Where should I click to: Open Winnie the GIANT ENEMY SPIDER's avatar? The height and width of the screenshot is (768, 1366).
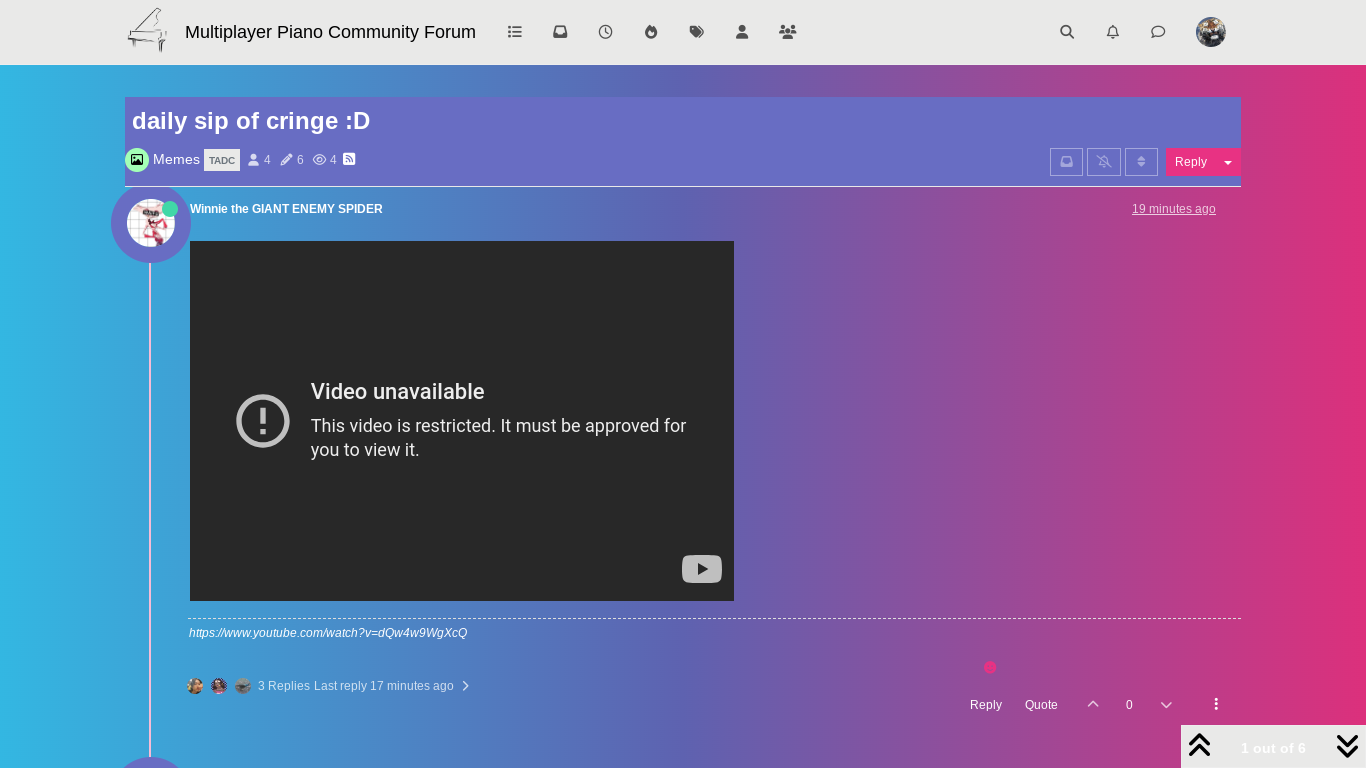(151, 223)
